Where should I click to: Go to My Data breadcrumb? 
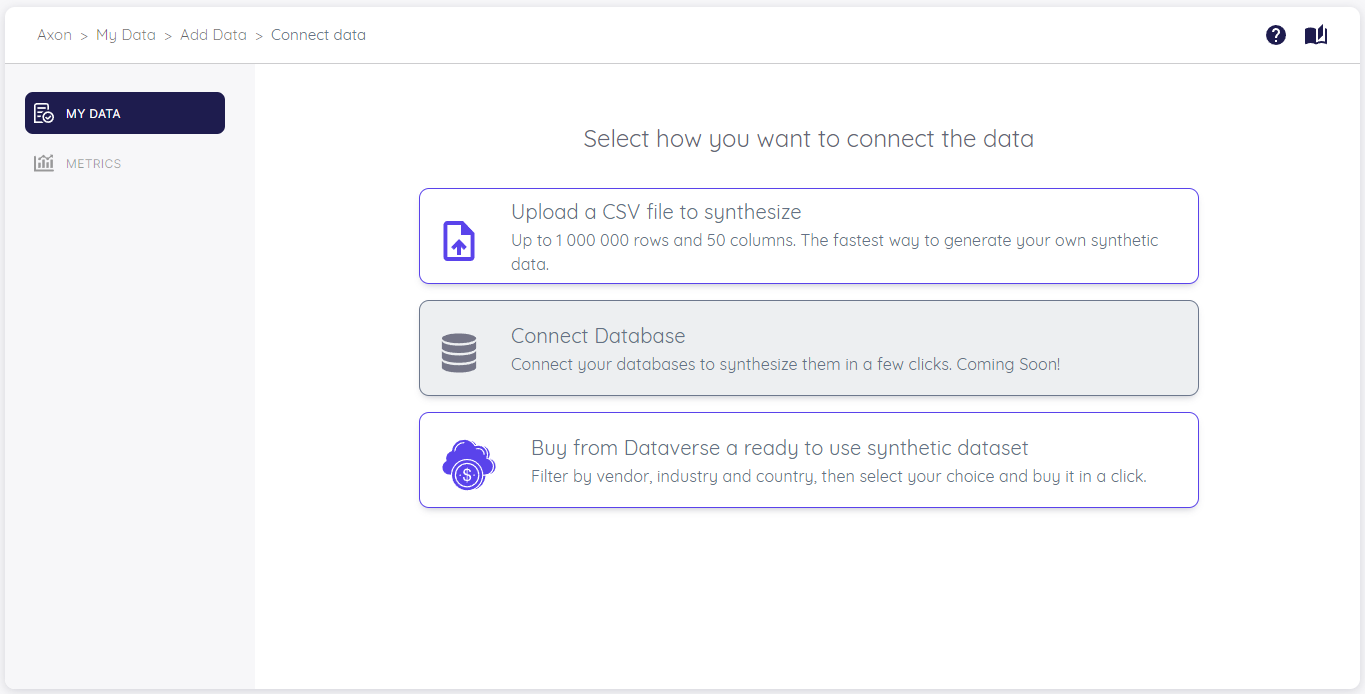(x=126, y=35)
